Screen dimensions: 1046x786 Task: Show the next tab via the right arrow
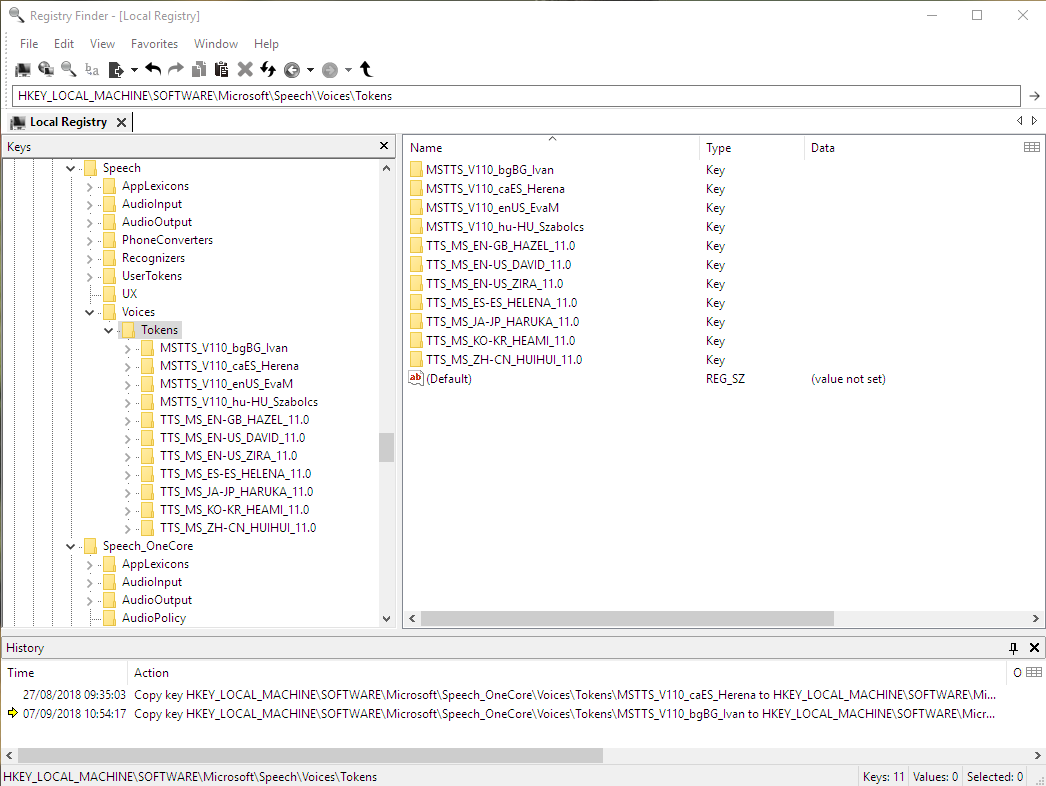coord(1035,121)
